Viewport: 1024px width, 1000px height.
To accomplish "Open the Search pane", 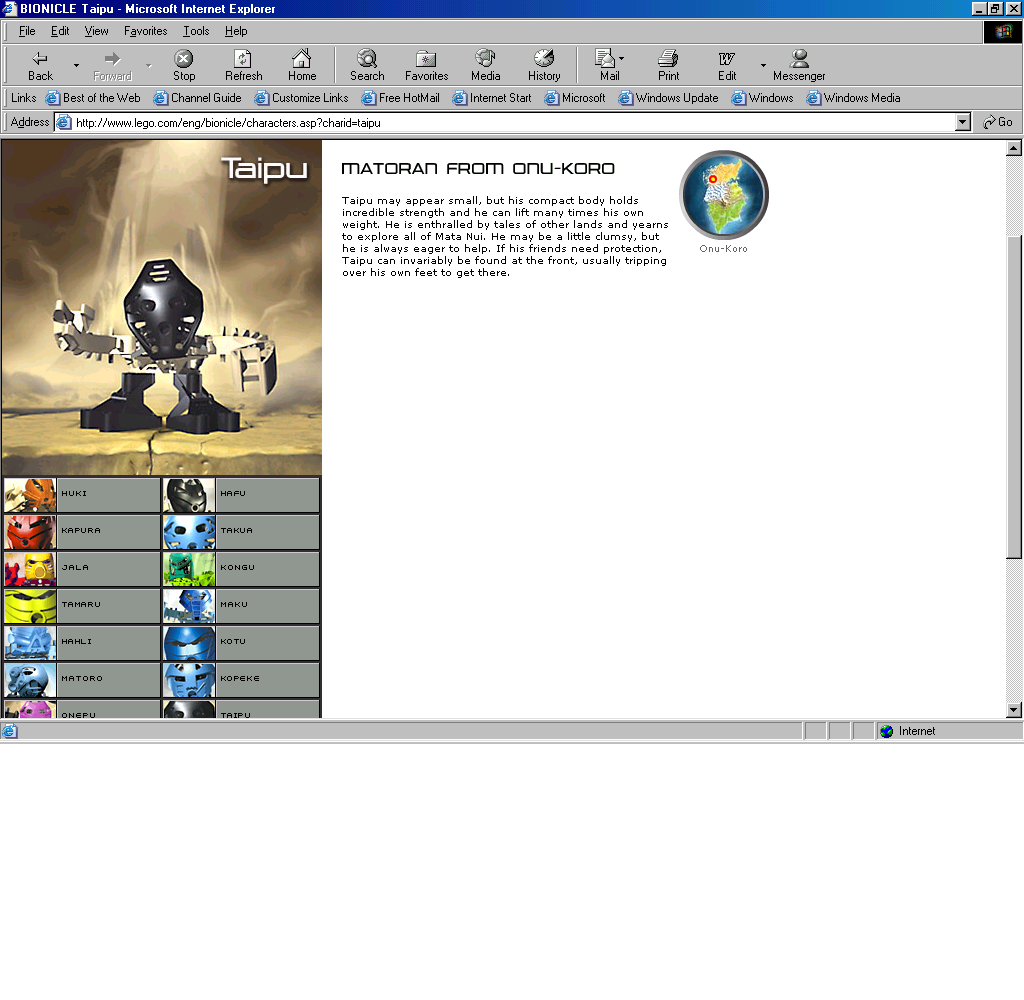I will click(x=367, y=66).
